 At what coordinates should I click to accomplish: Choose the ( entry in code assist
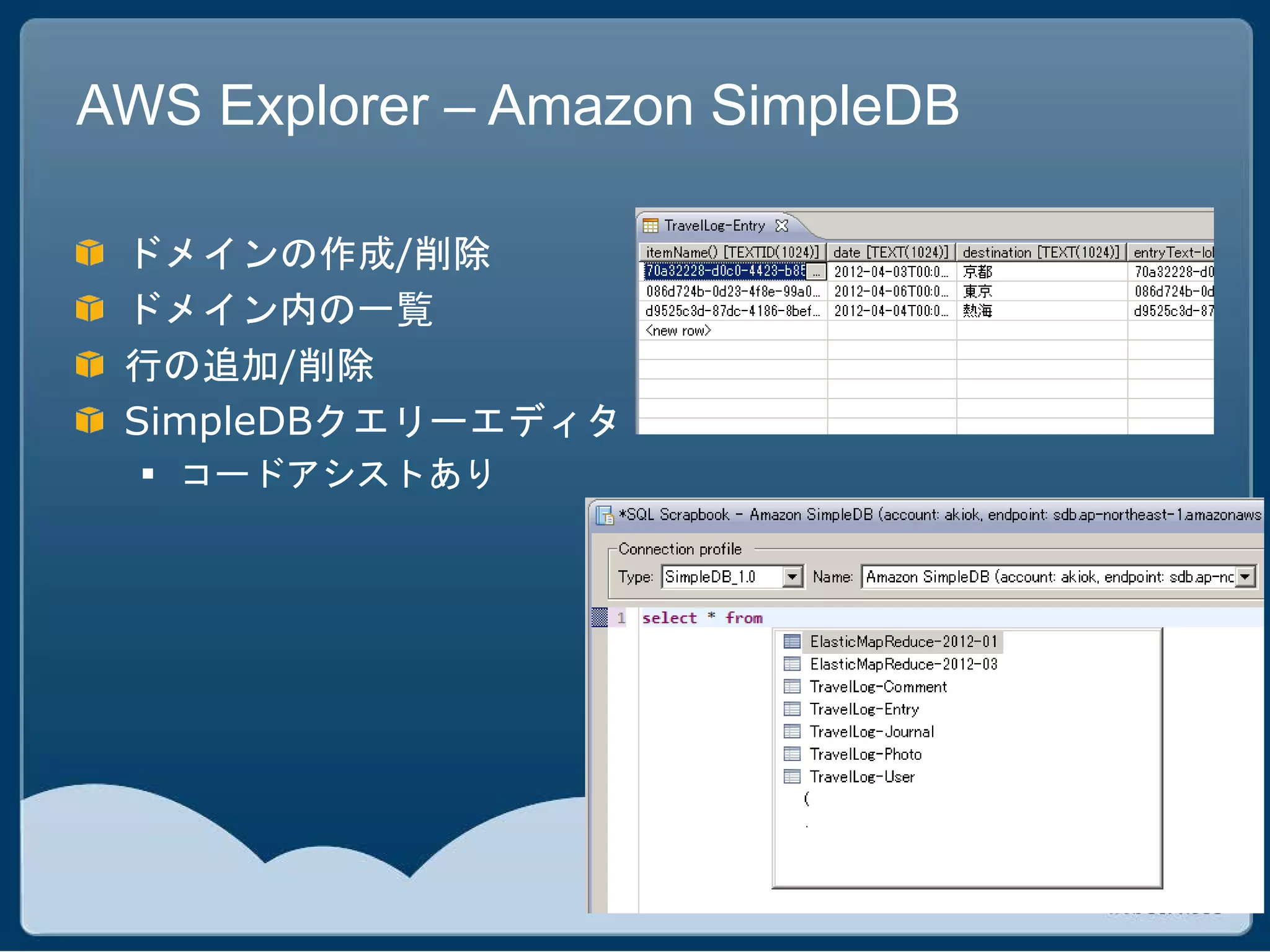tap(807, 799)
